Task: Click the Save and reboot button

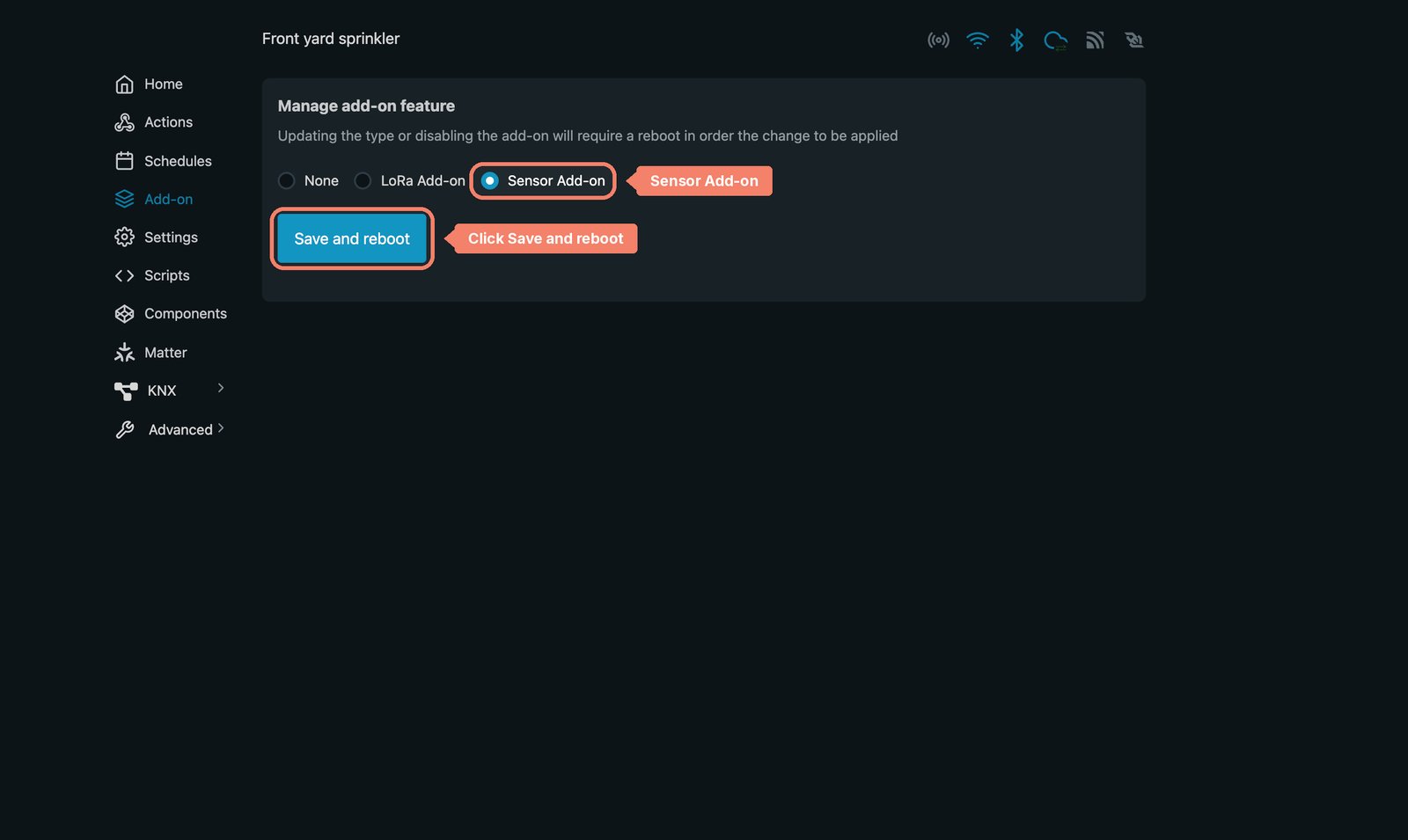Action: (352, 238)
